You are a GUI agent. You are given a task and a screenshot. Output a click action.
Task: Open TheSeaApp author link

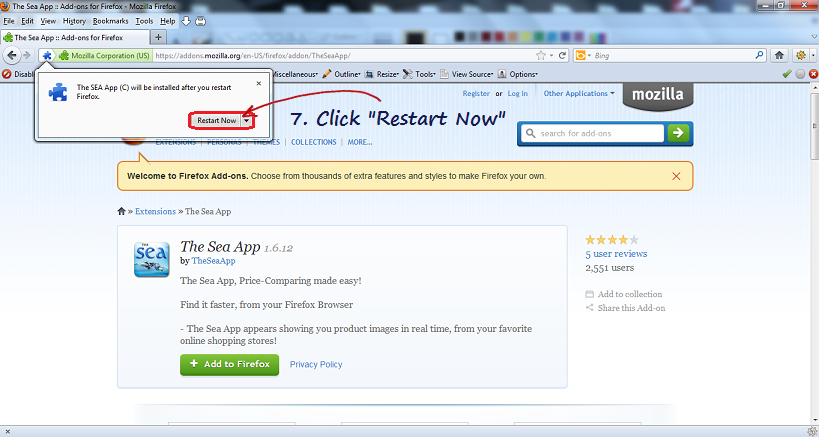[x=213, y=261]
